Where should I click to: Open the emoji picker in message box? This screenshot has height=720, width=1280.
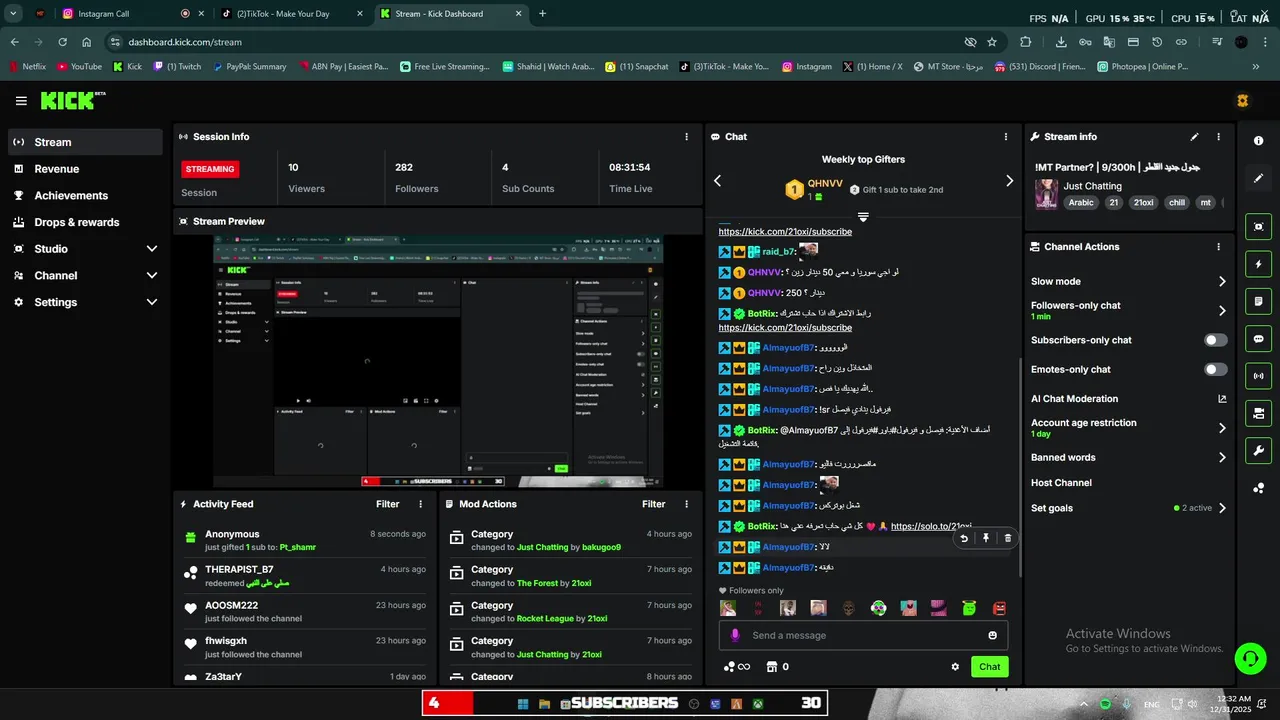click(992, 635)
